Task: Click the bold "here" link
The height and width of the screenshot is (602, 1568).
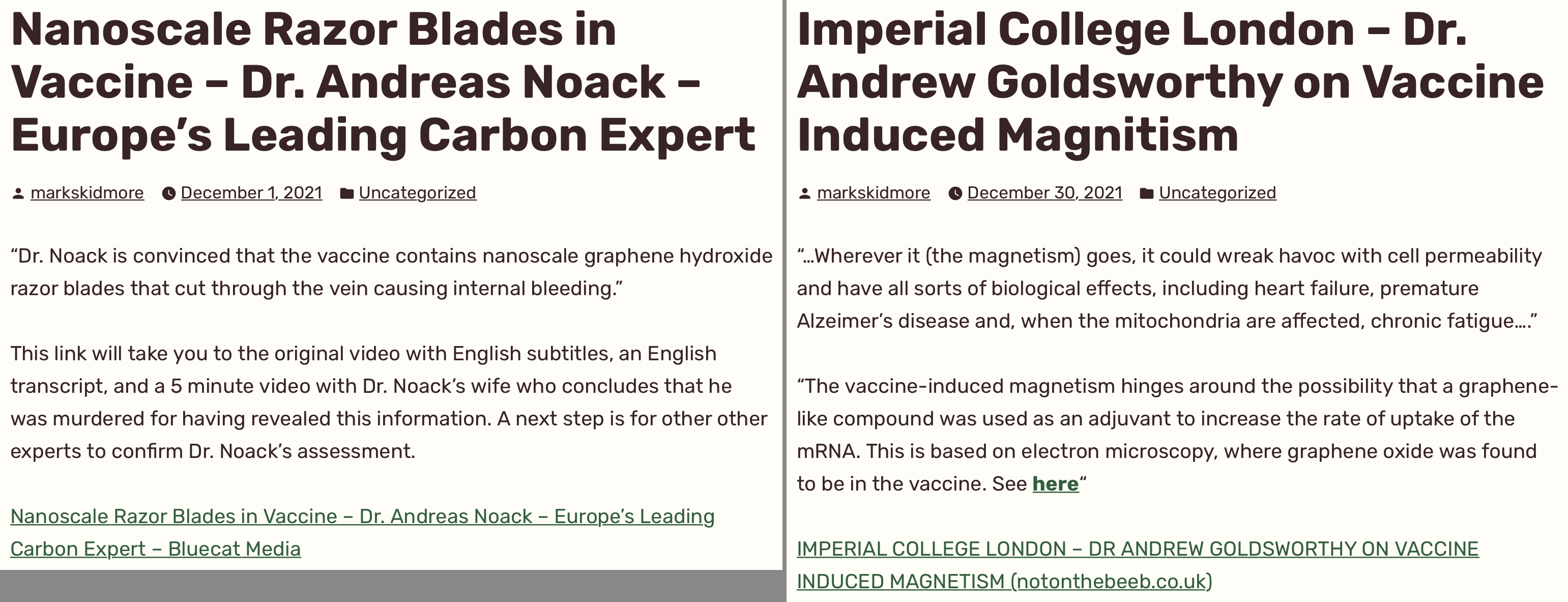Action: click(1056, 484)
